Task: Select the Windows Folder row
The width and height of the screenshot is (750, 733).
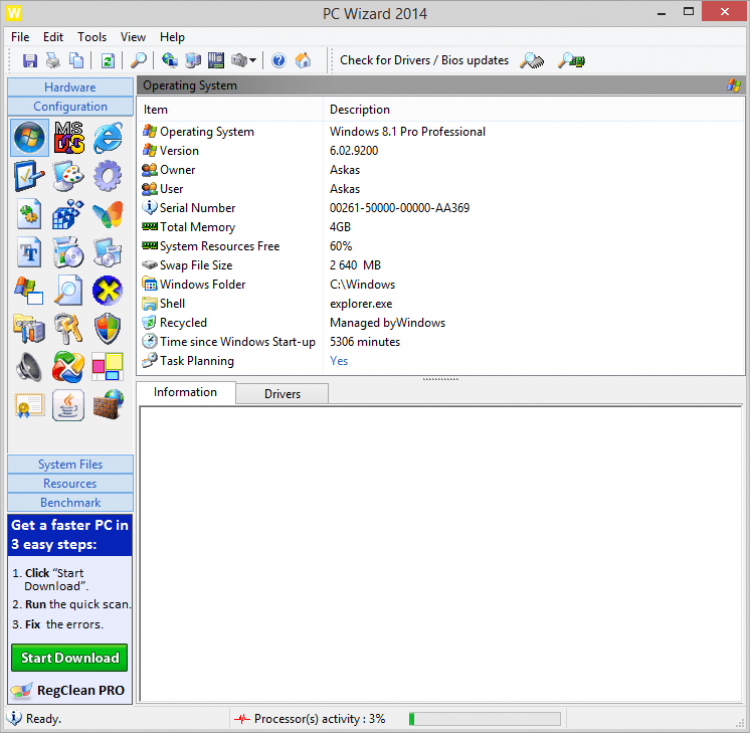Action: [441, 284]
